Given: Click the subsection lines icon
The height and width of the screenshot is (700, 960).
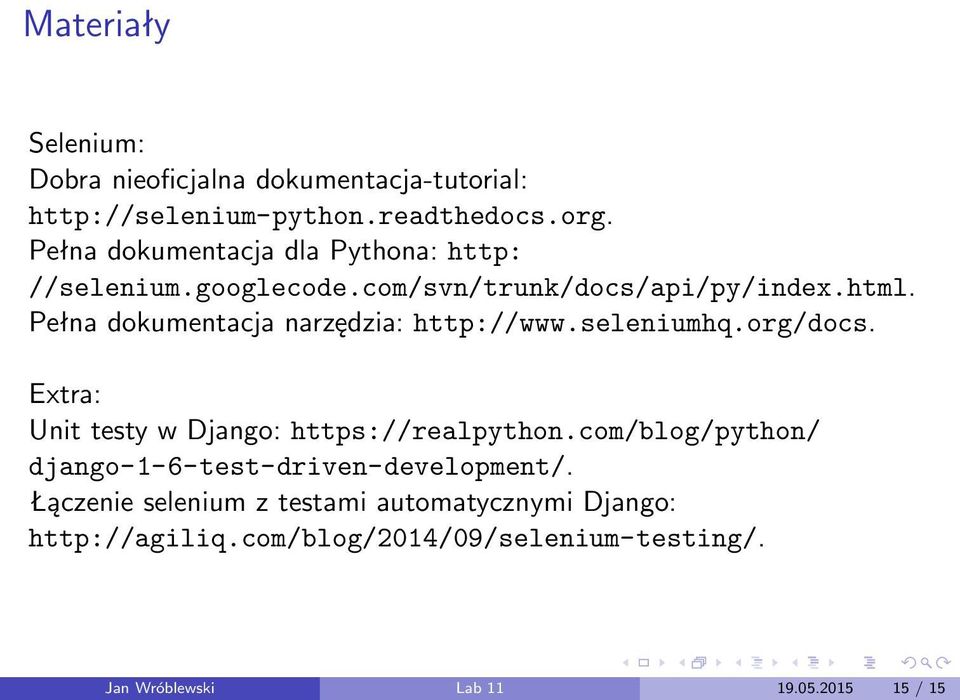Looking at the screenshot, I should coord(757,663).
